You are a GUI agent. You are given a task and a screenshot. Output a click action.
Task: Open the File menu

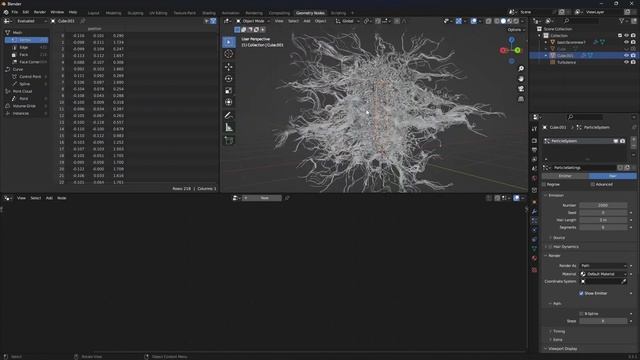[x=15, y=12]
